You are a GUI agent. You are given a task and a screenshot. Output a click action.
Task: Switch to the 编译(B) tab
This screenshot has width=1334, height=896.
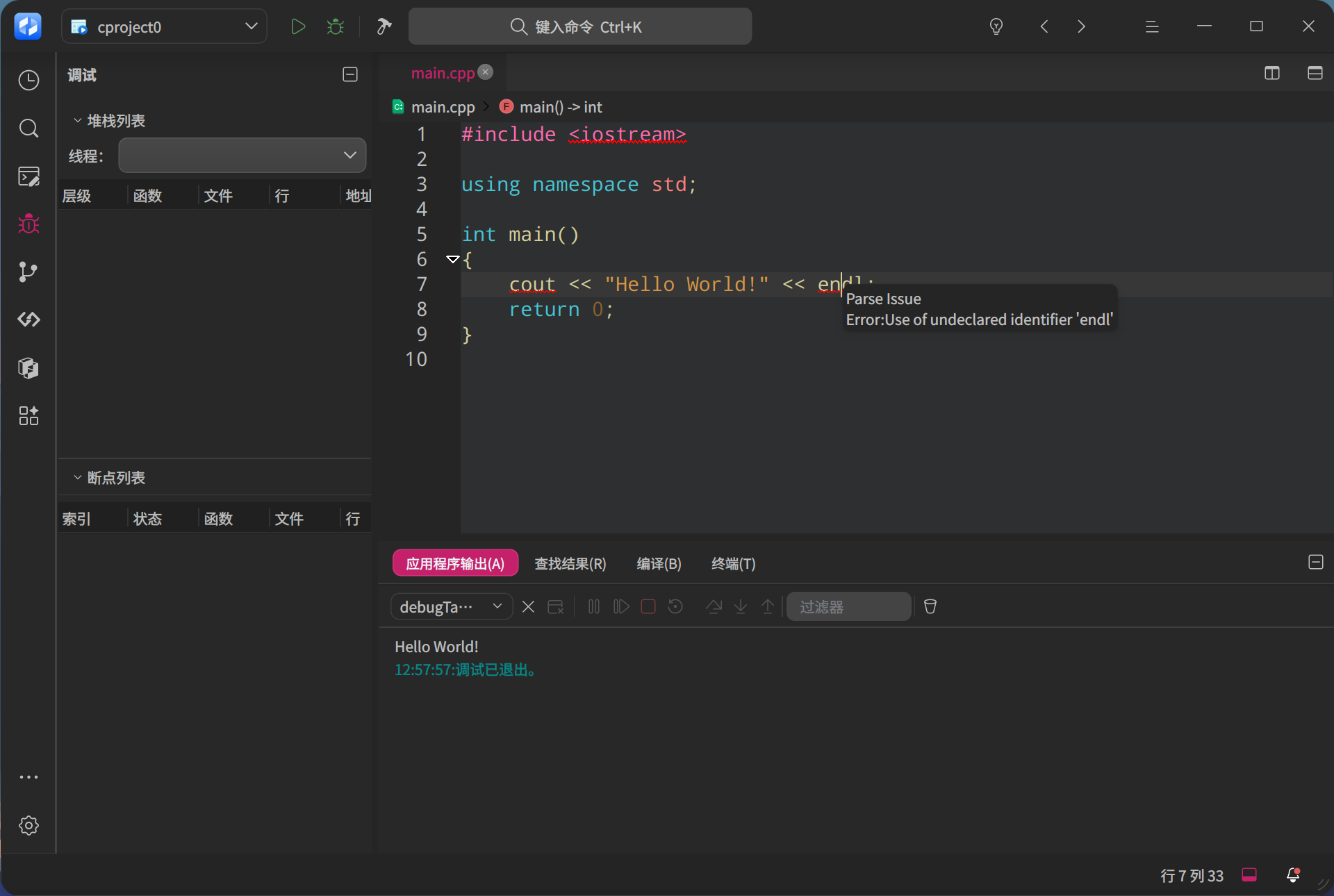tap(659, 563)
